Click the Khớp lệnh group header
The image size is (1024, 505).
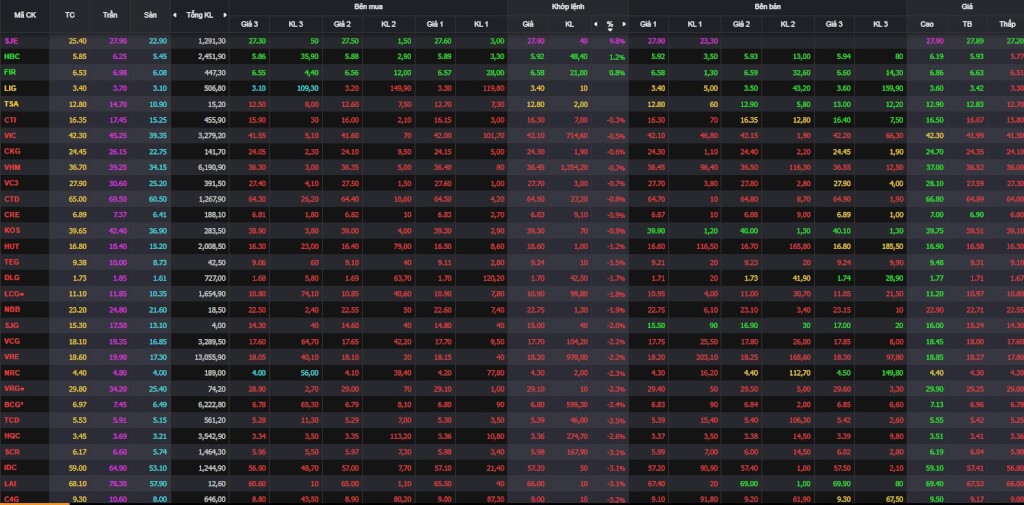pyautogui.click(x=568, y=6)
